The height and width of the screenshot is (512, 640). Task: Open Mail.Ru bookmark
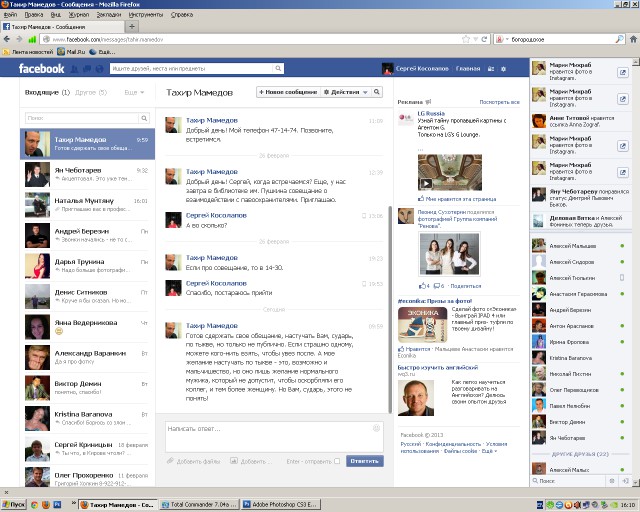click(71, 52)
